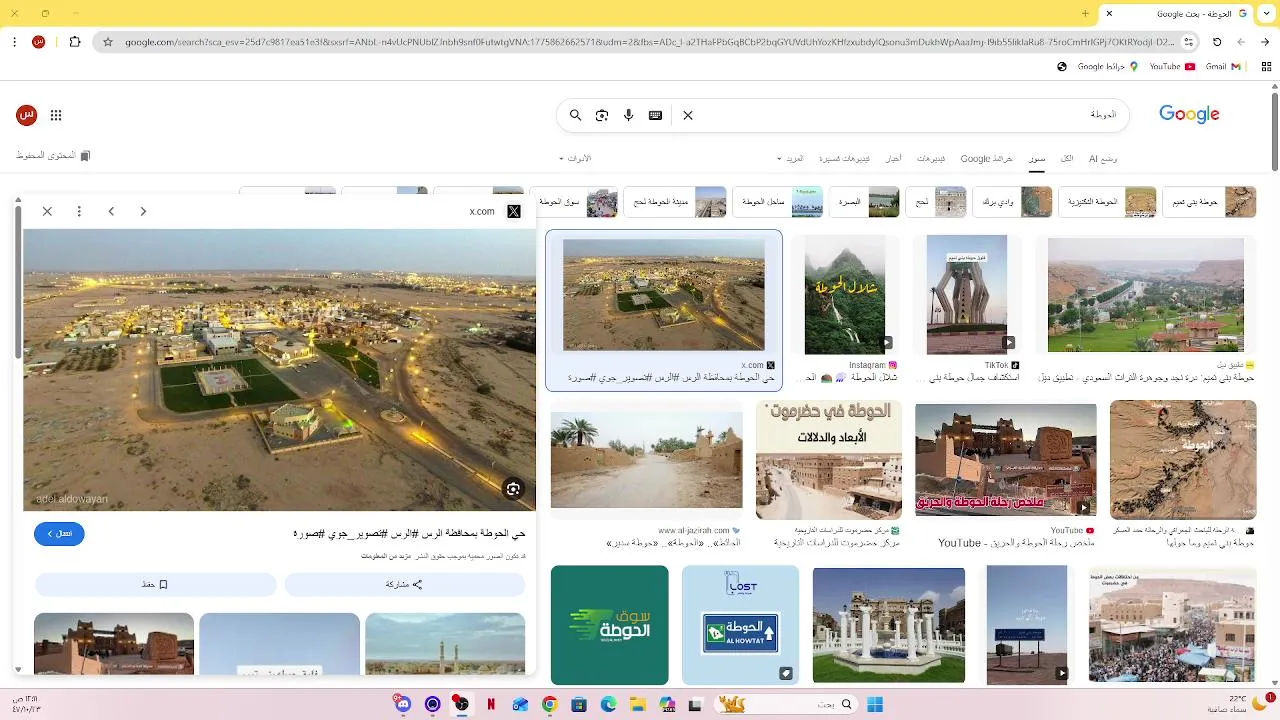
Task: Close the image preview panel
Action: tap(47, 211)
